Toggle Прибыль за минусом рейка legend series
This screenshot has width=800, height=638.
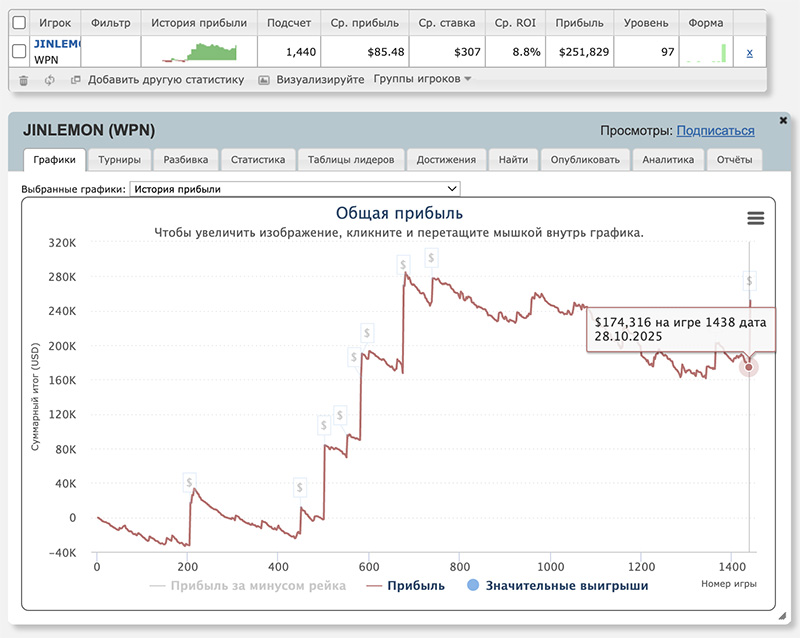click(259, 585)
